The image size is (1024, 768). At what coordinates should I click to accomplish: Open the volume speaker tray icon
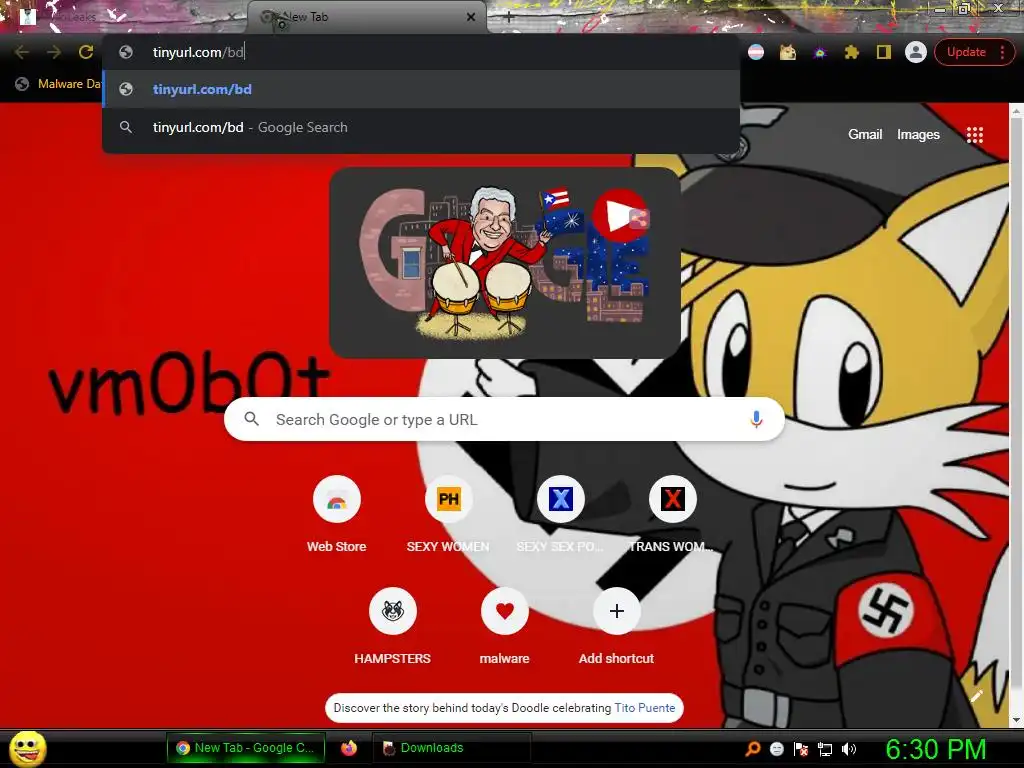pos(849,749)
